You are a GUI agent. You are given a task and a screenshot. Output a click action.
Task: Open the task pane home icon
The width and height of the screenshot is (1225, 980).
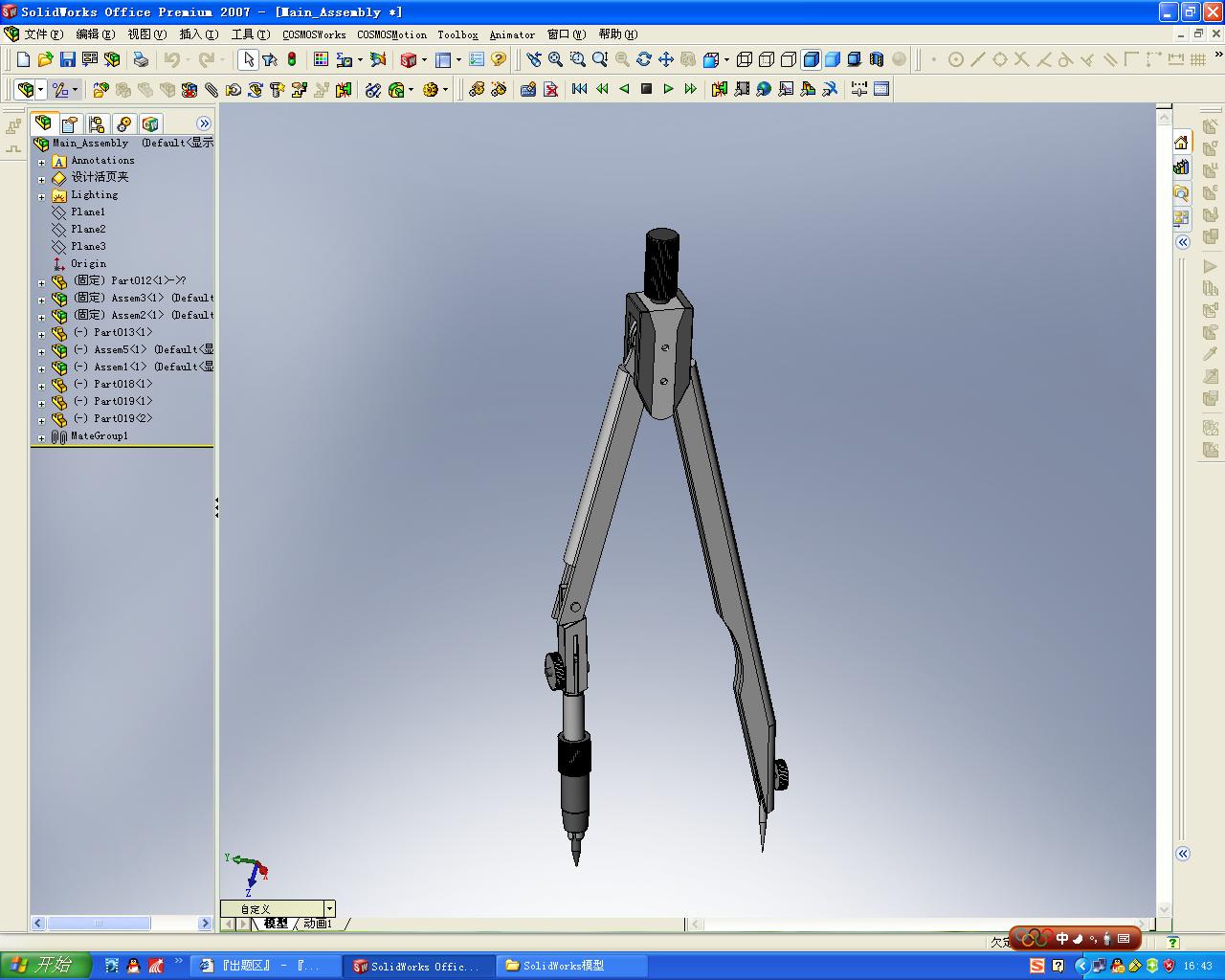1182,143
